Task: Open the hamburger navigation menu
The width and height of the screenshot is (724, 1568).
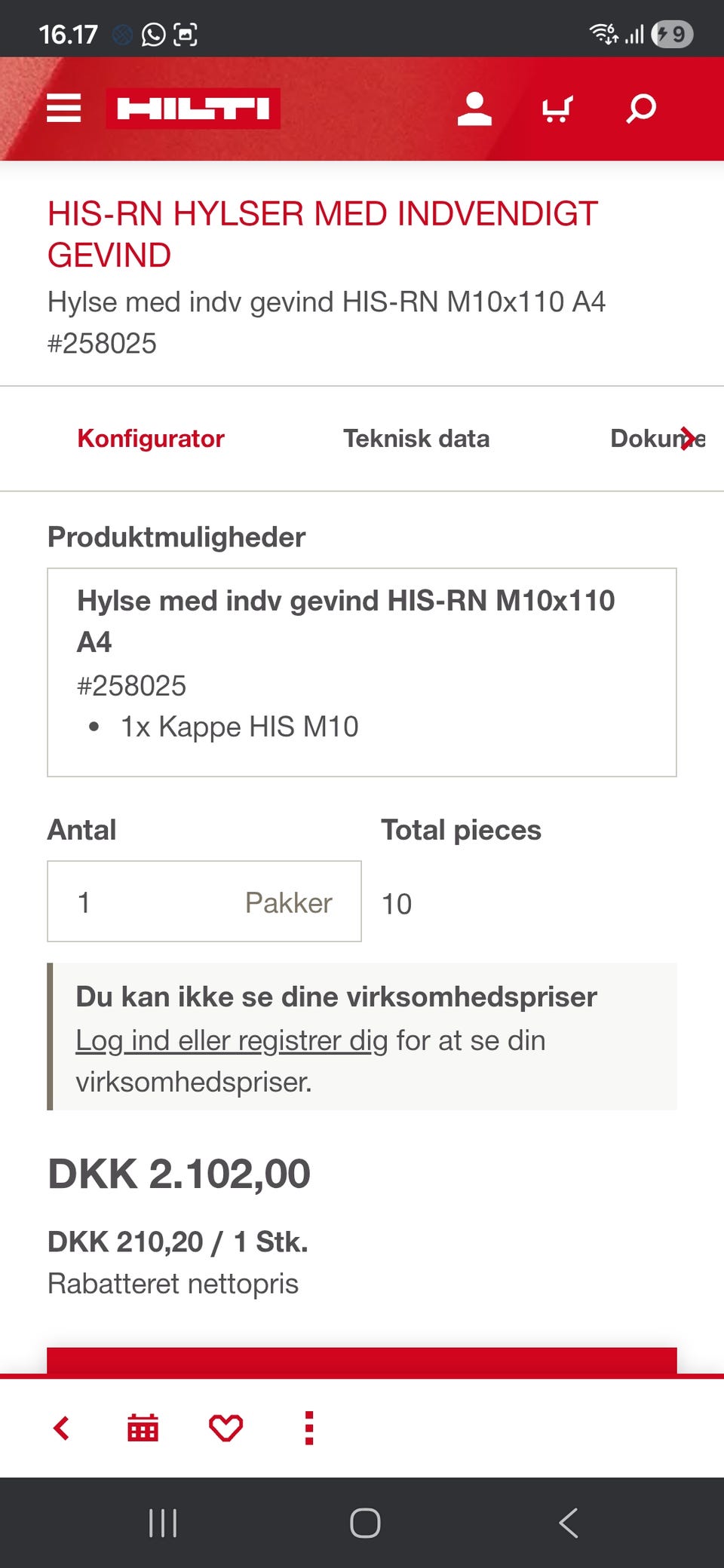Action: (63, 109)
